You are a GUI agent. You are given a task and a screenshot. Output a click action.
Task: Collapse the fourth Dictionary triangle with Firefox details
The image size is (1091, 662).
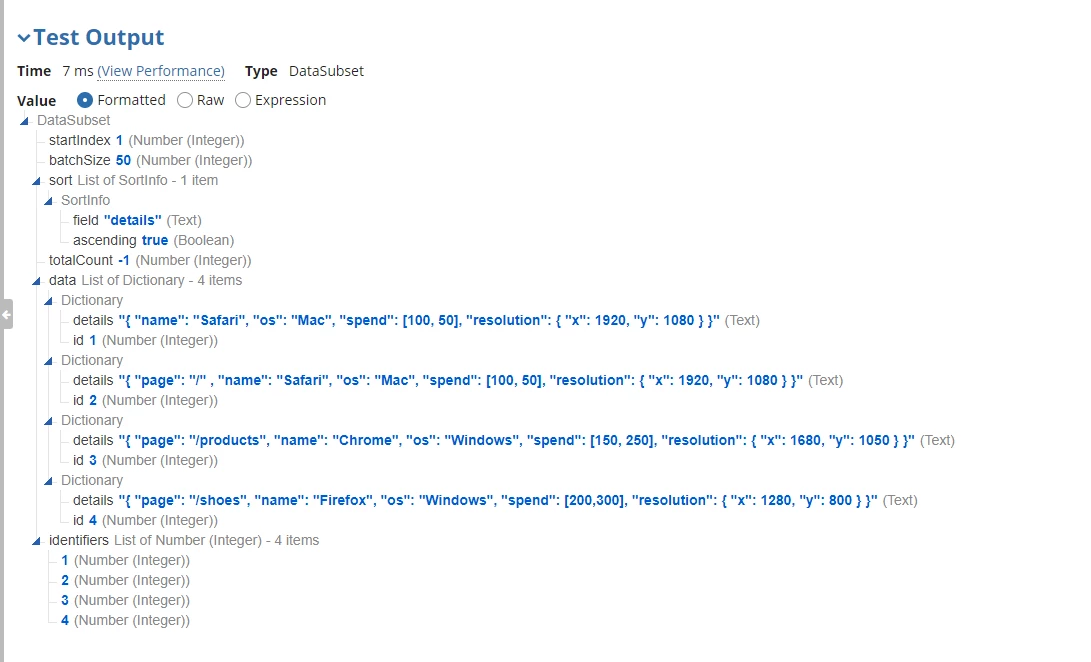click(48, 481)
